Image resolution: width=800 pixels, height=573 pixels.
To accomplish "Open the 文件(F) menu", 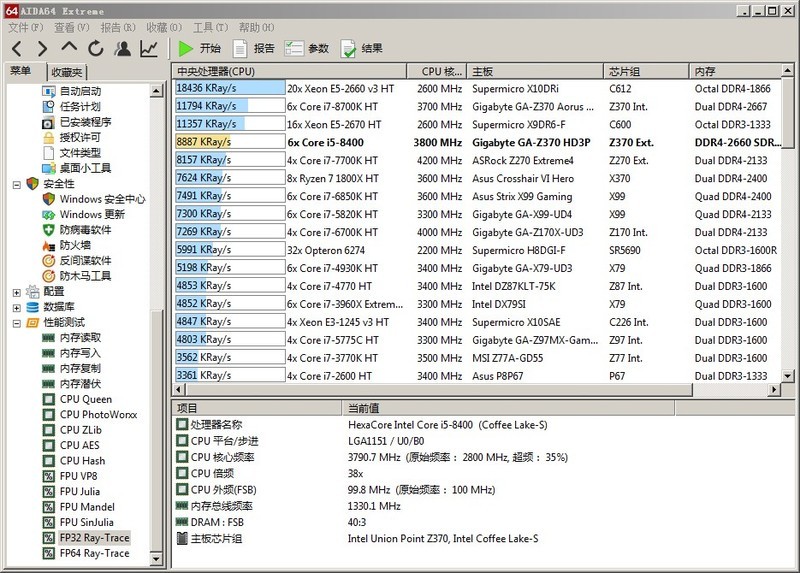I will tap(26, 27).
